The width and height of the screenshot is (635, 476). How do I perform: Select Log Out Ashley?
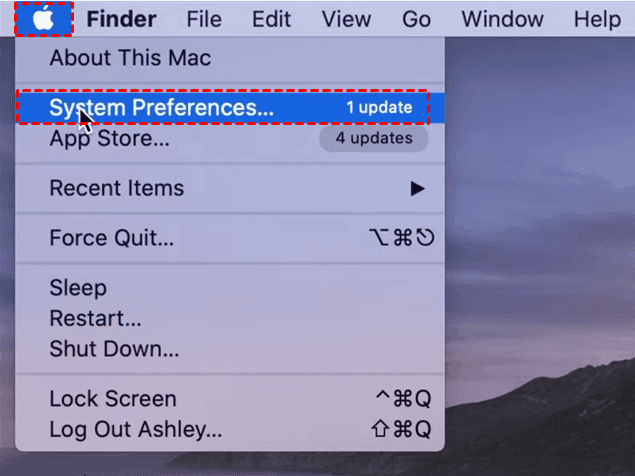pos(136,430)
